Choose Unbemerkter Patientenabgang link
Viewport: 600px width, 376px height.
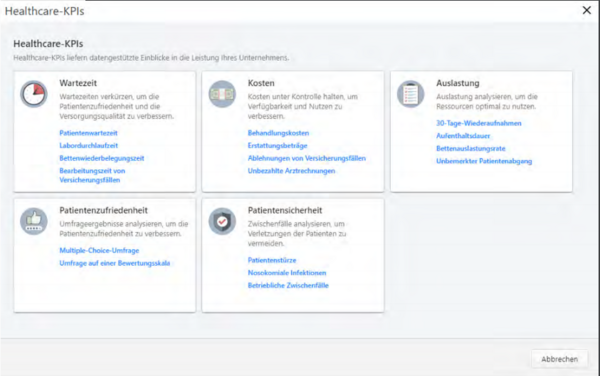(x=484, y=161)
